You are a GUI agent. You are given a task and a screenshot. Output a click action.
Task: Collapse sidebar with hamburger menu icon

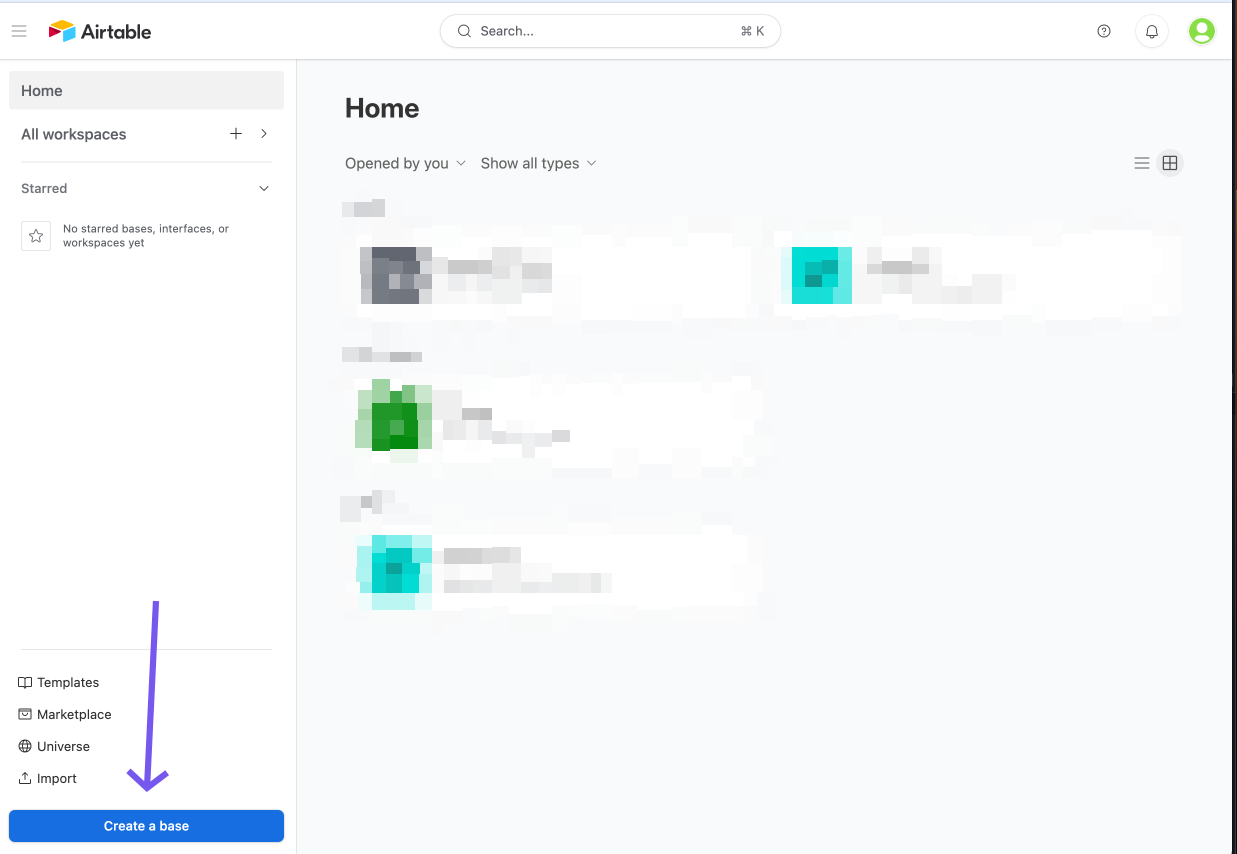(x=19, y=32)
